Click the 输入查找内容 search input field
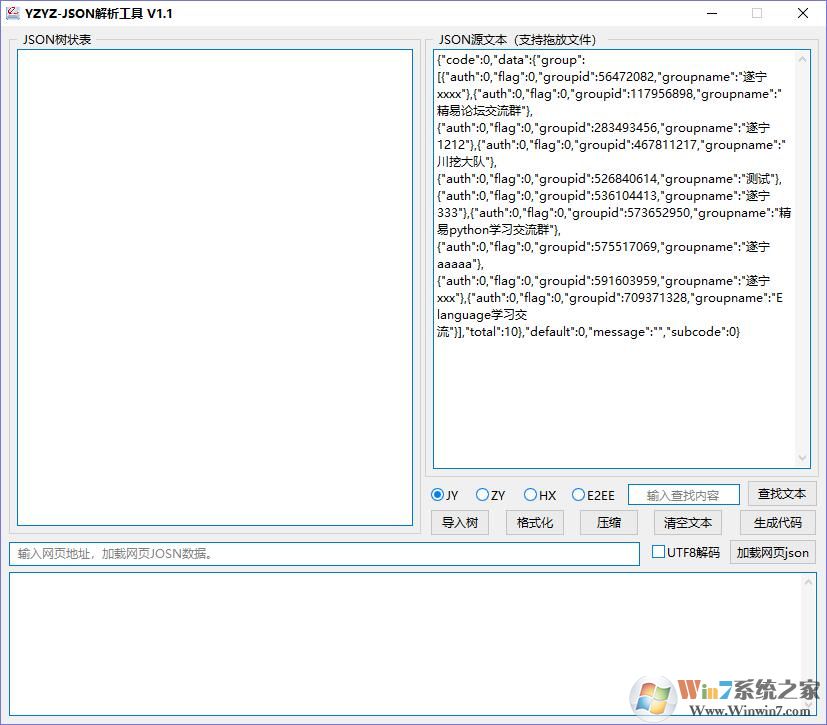The width and height of the screenshot is (827, 725). coord(682,494)
